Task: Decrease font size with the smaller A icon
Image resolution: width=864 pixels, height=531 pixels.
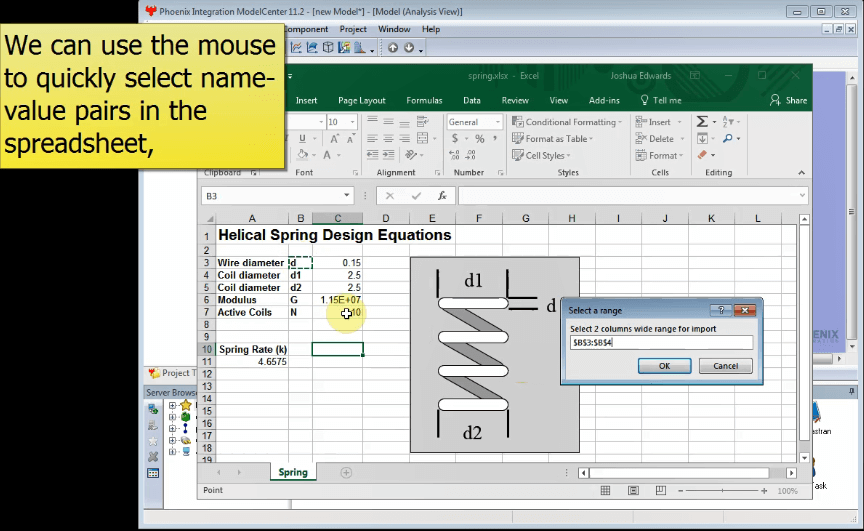Action: [x=350, y=139]
